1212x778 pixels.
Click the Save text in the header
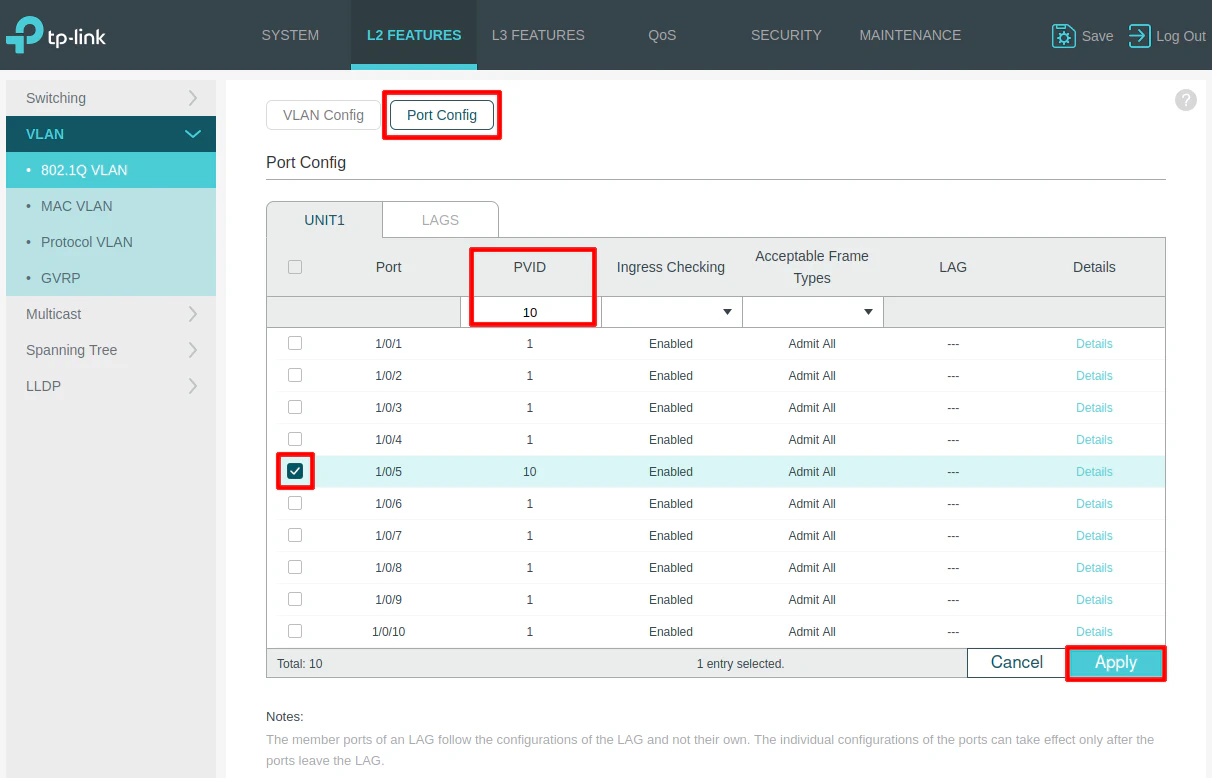(x=1097, y=36)
